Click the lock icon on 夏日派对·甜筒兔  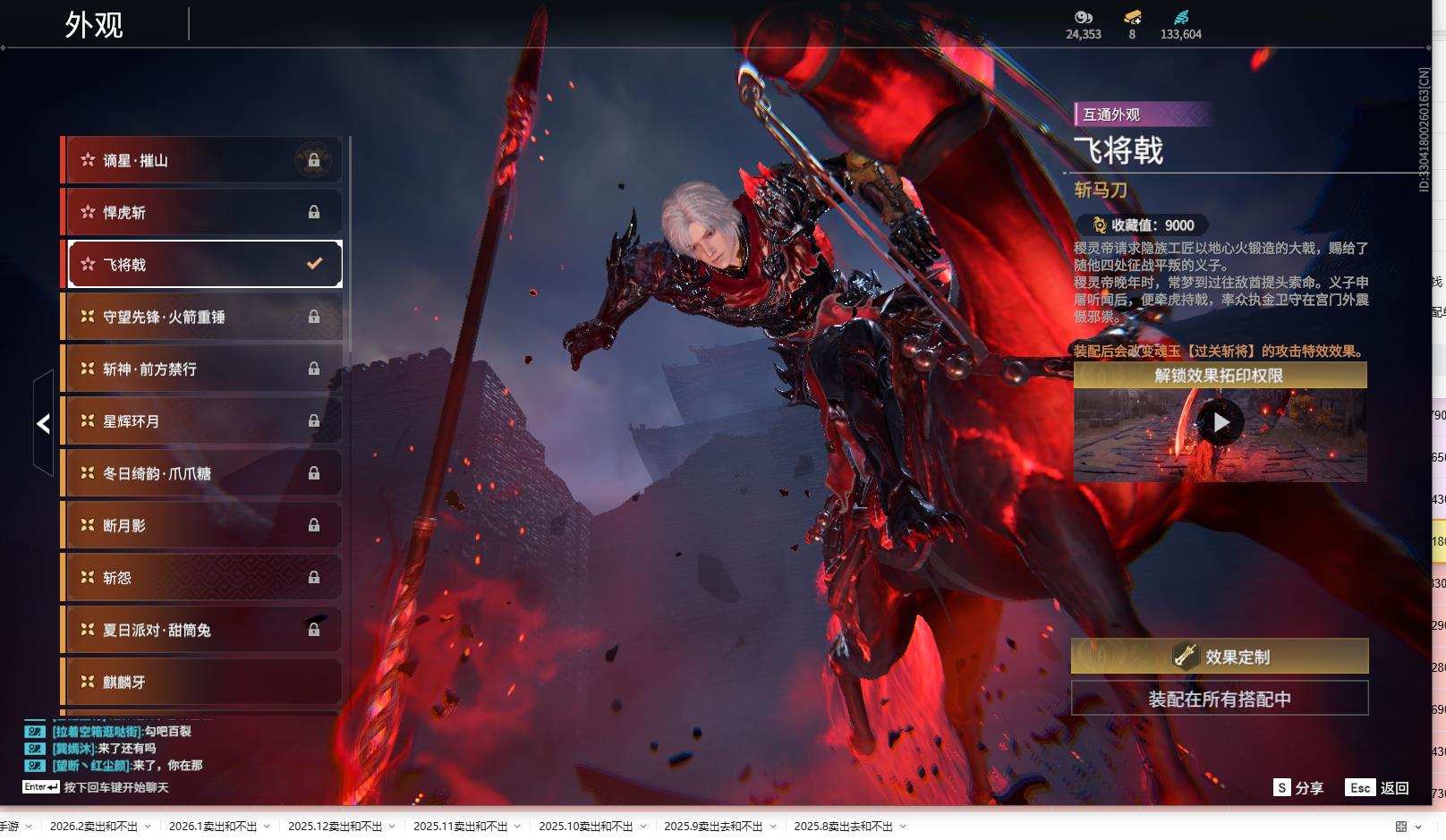314,630
